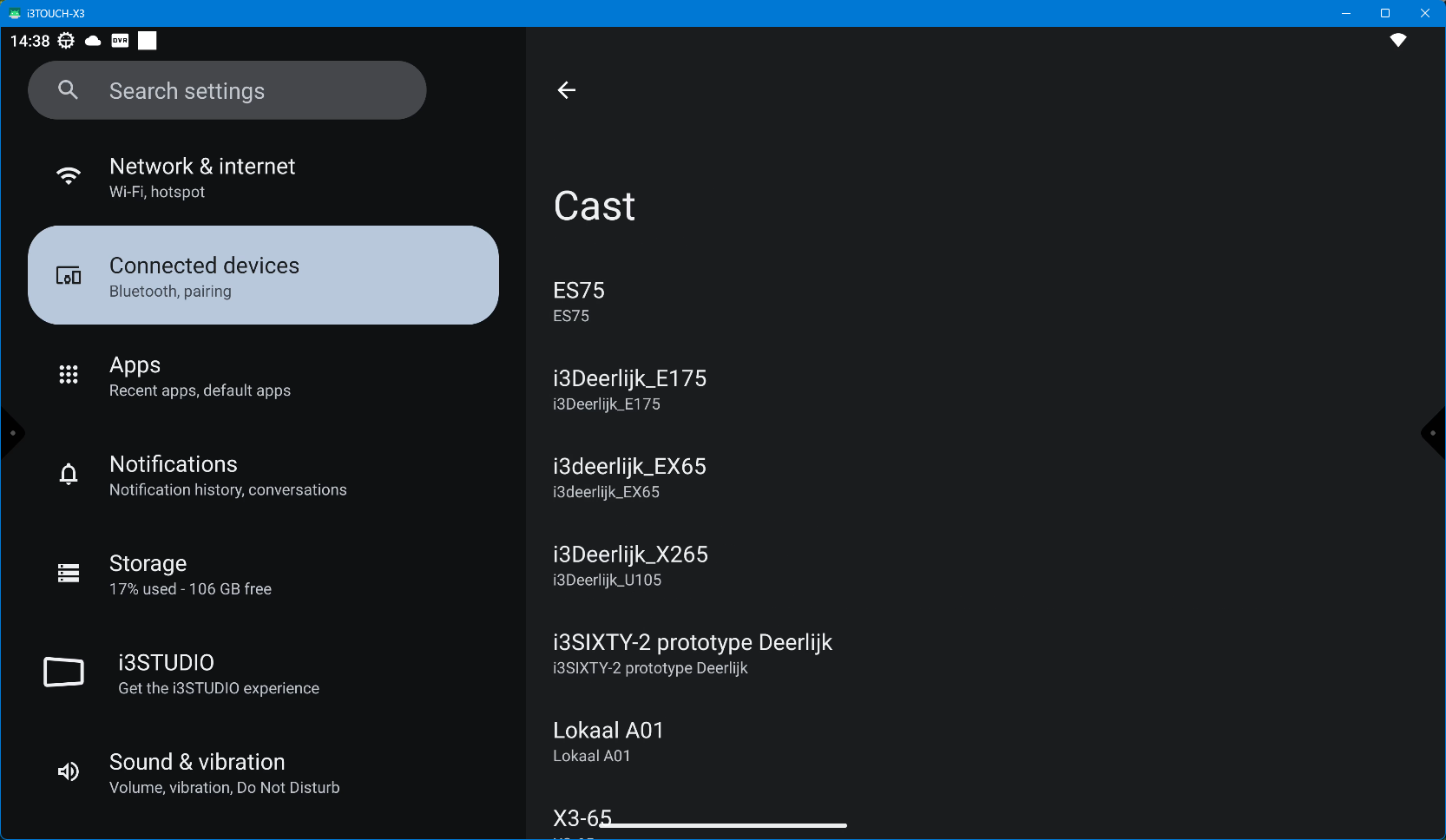Choose i3deerlijk_EX65 from the cast list

pos(629,477)
